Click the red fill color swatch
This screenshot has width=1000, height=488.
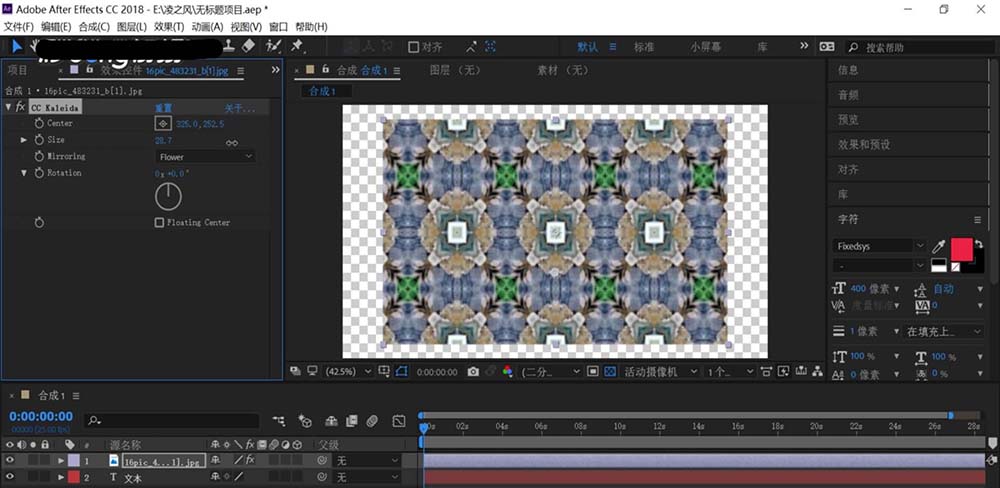961,249
